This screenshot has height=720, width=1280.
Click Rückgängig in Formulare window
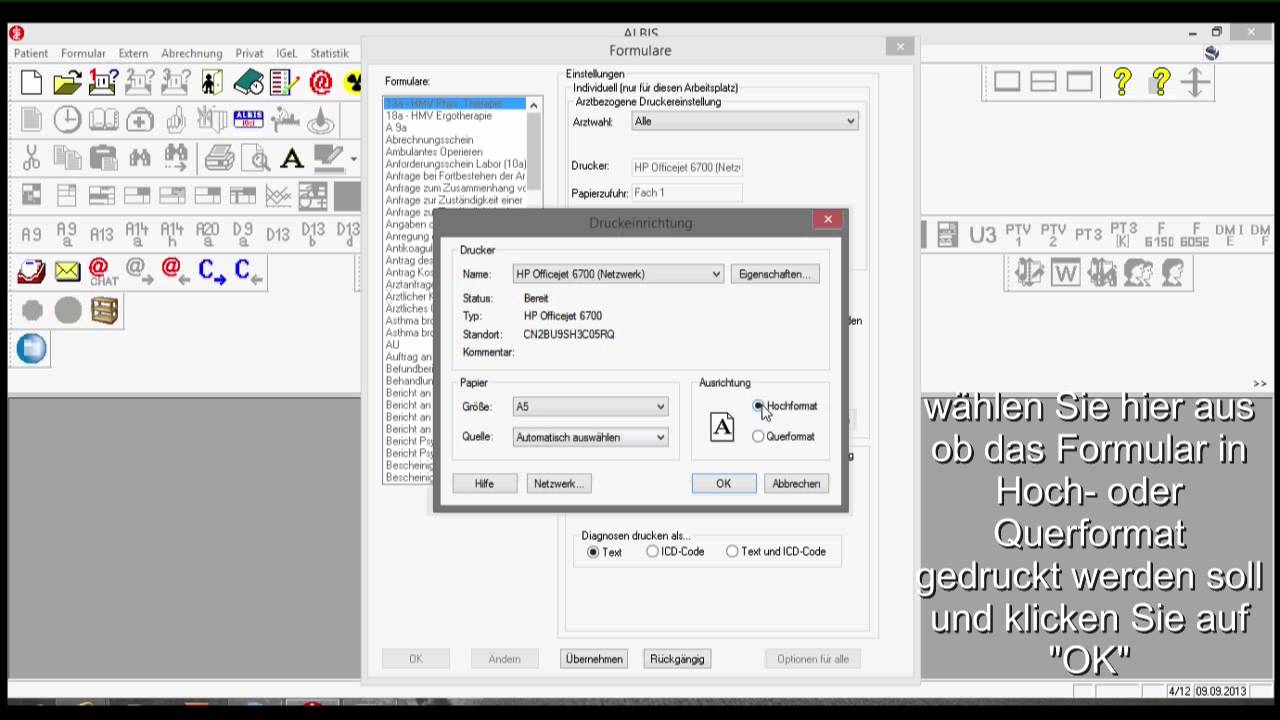coord(677,659)
